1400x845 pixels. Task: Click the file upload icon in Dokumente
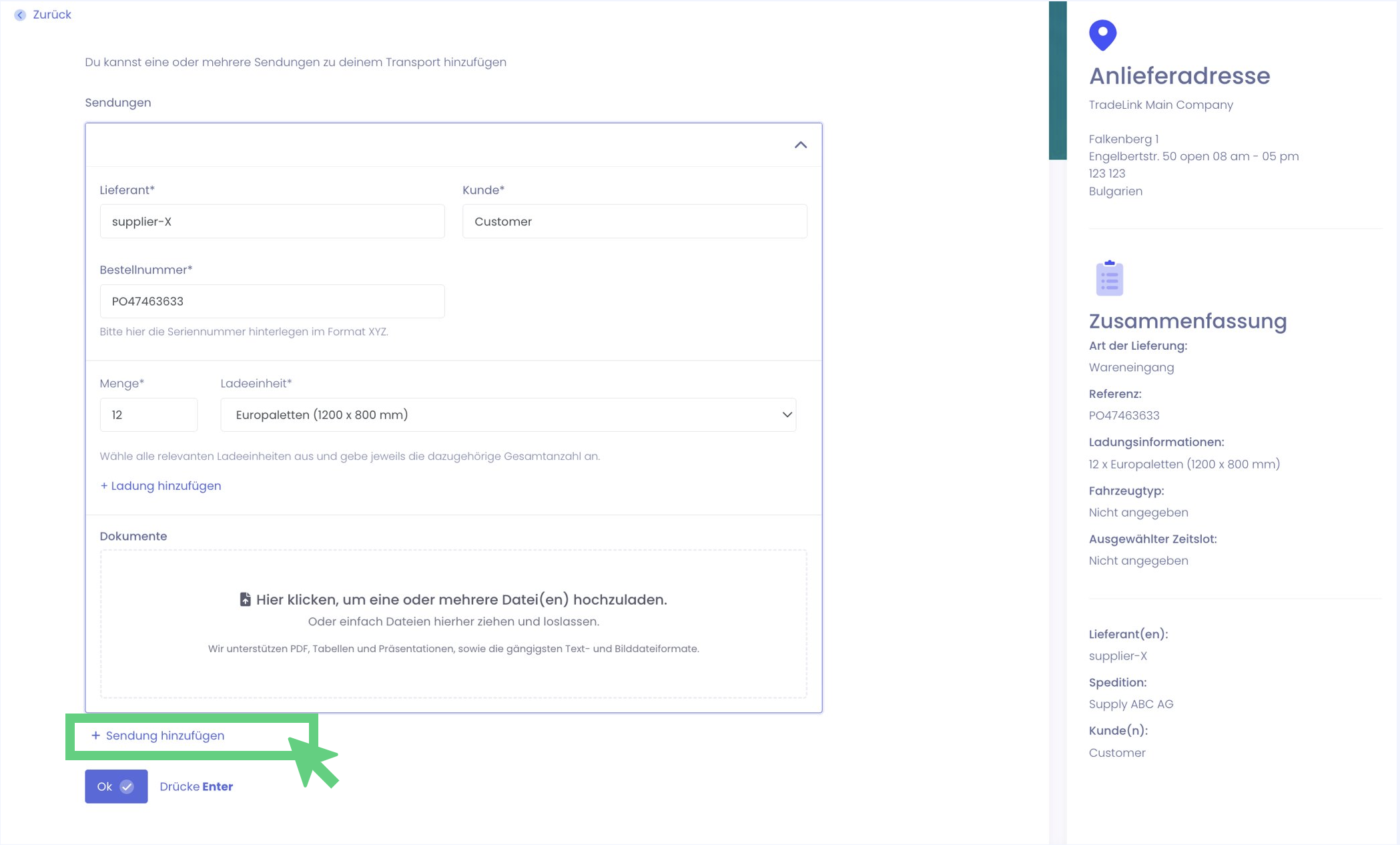245,599
